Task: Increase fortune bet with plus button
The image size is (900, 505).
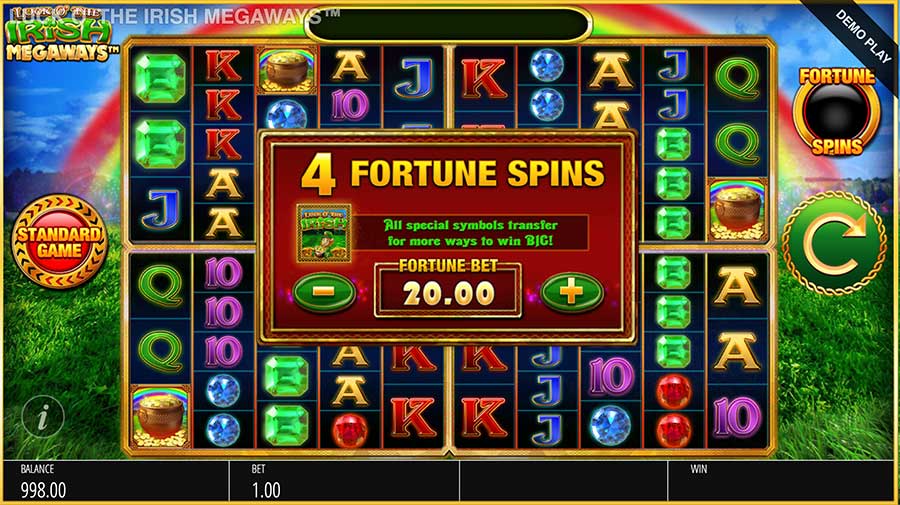Action: click(572, 292)
